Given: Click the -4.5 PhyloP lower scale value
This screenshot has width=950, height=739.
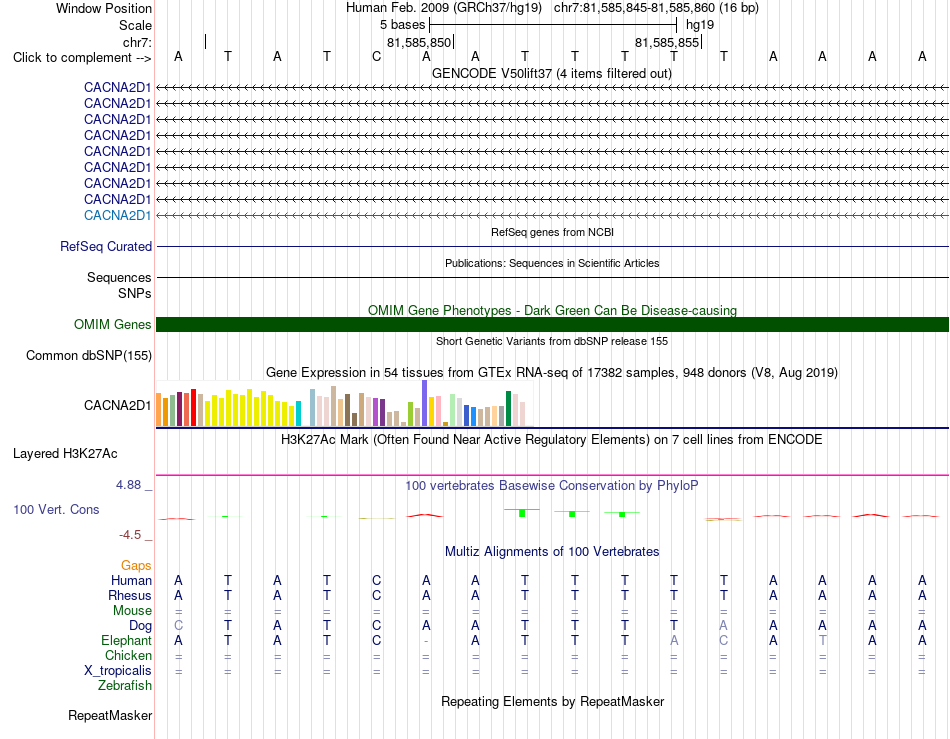Looking at the screenshot, I should [130, 535].
